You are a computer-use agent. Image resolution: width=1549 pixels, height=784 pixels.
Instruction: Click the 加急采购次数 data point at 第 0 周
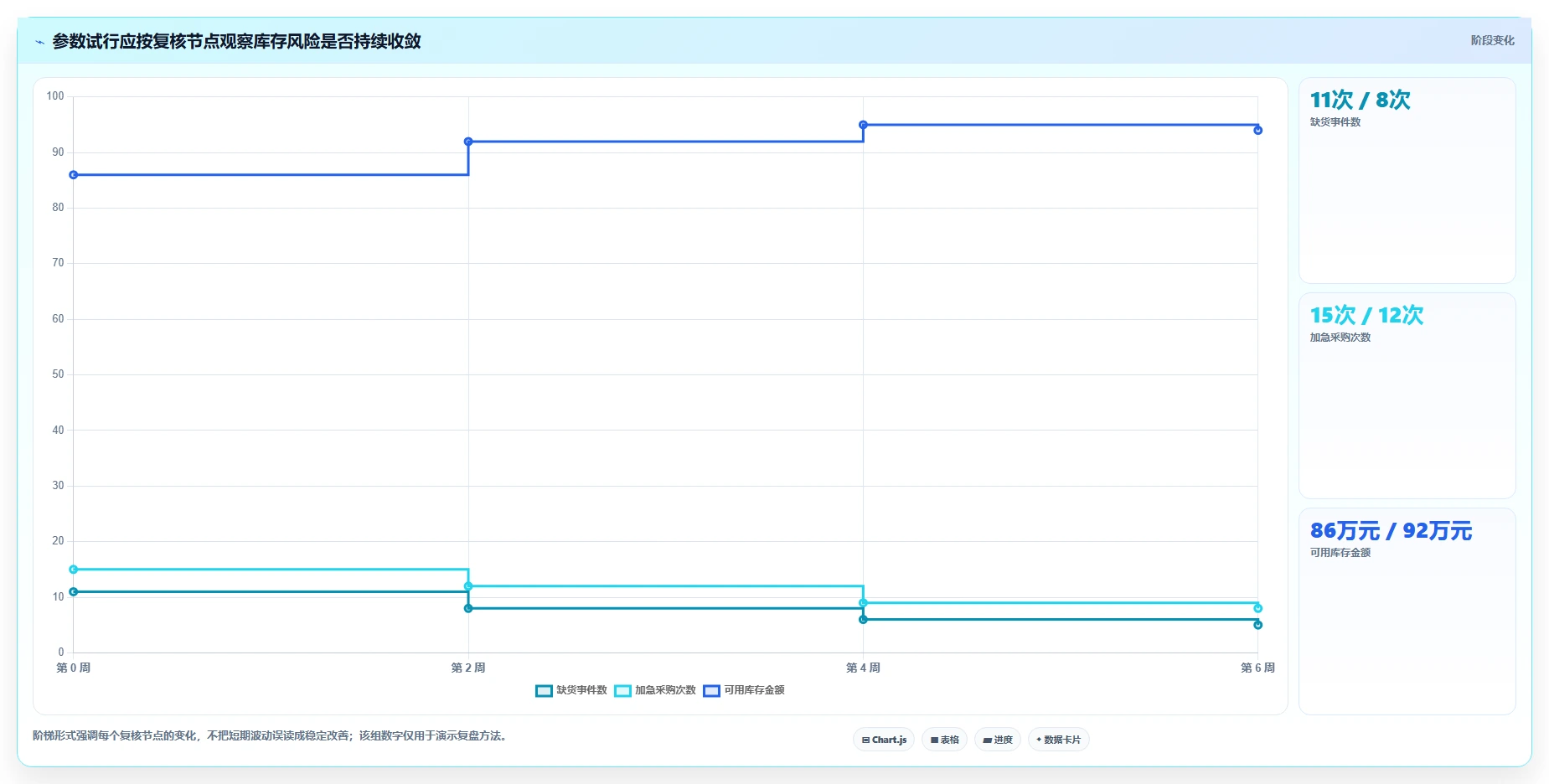pos(74,570)
